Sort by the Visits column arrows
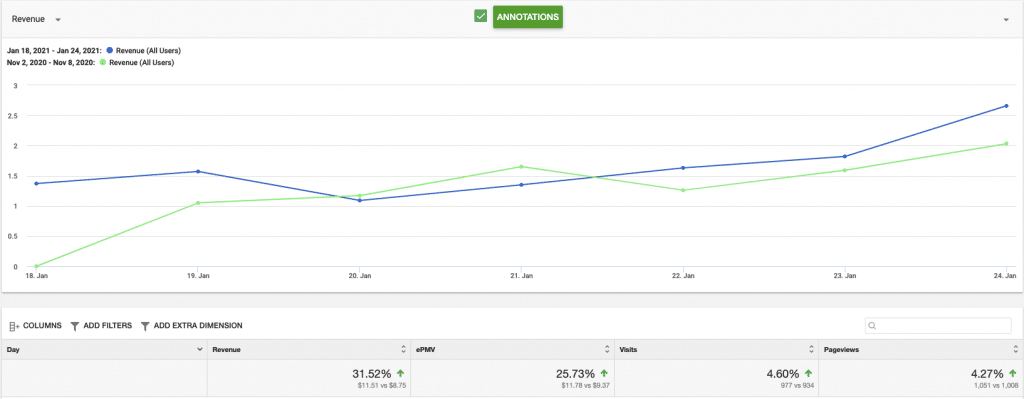 [811, 349]
